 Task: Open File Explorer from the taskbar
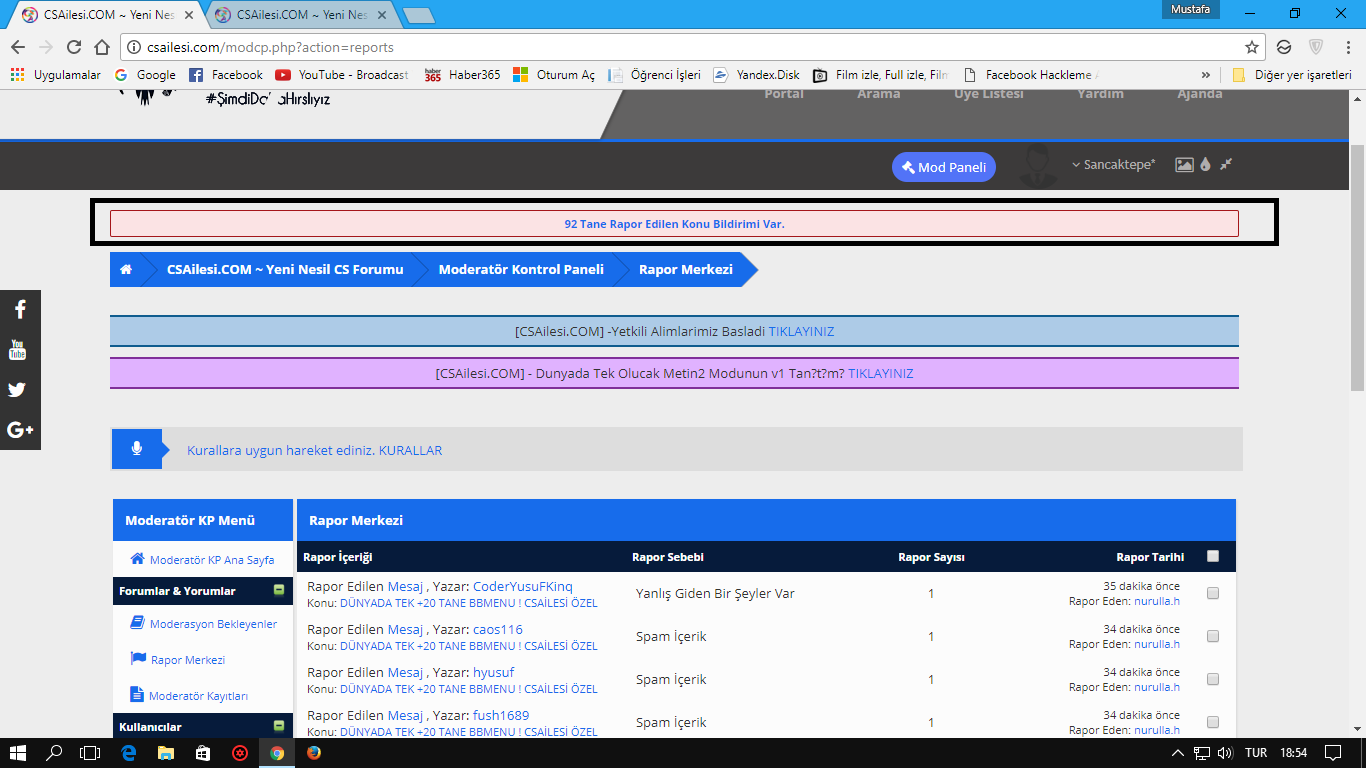(x=165, y=752)
